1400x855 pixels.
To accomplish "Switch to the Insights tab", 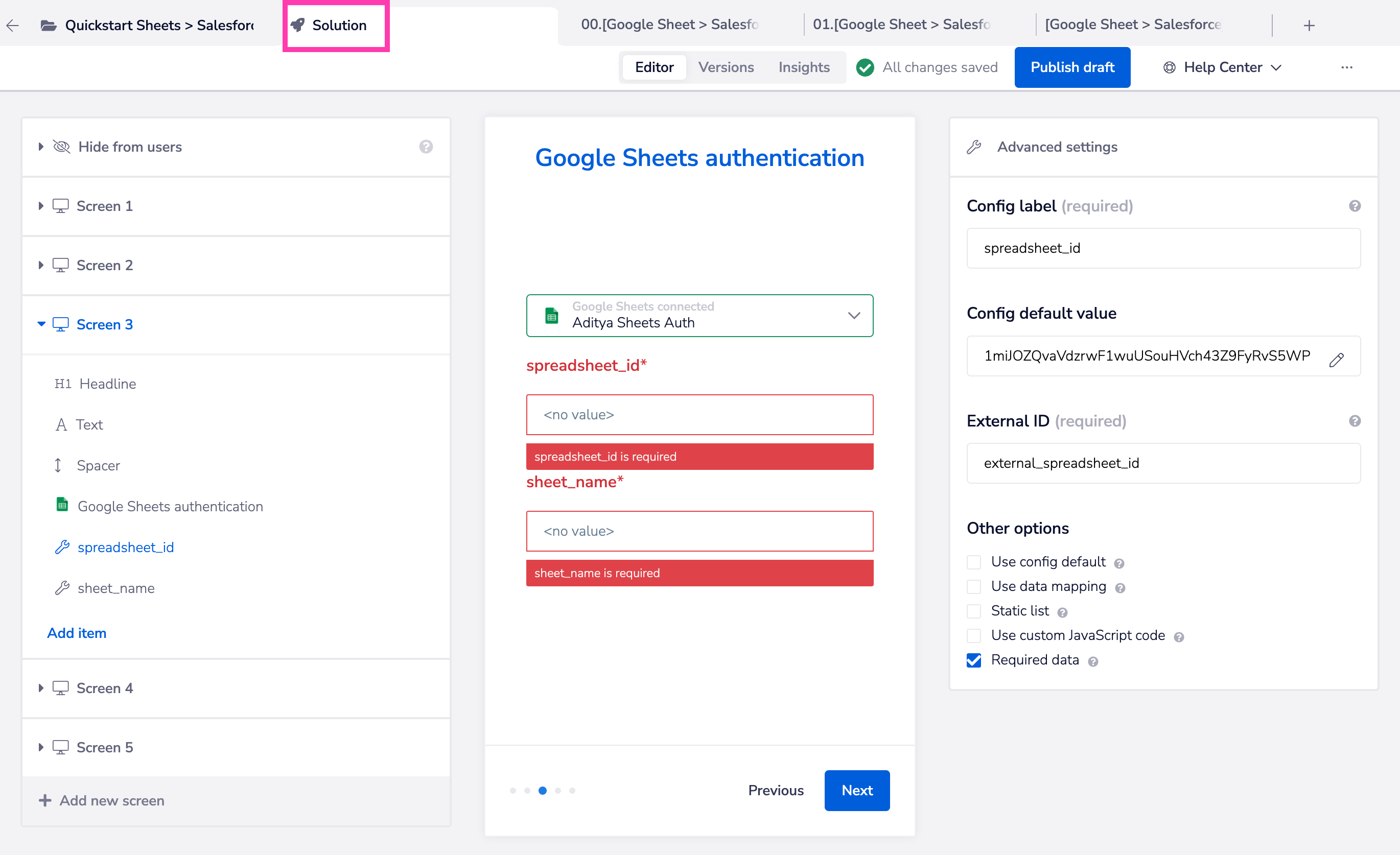I will 804,67.
